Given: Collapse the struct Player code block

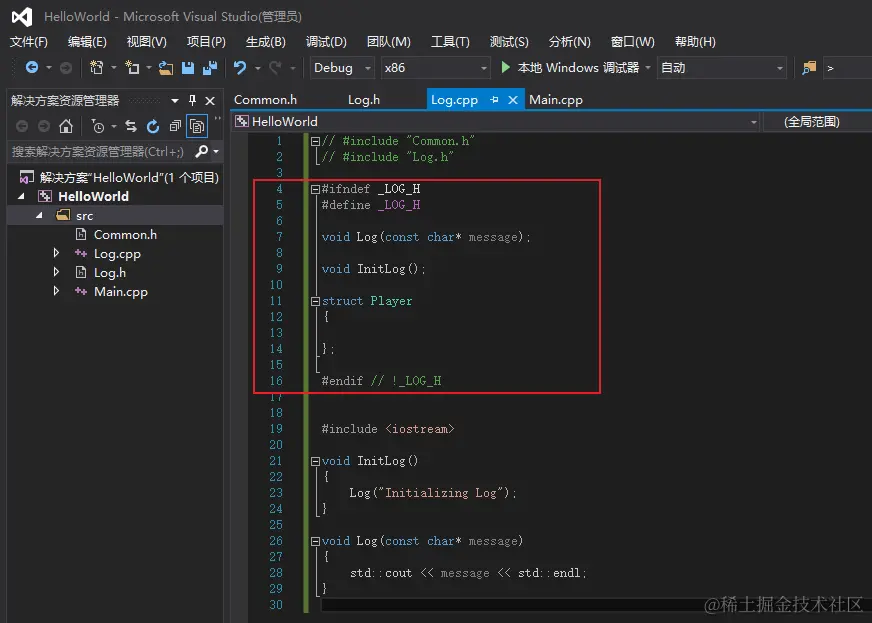Looking at the screenshot, I should pyautogui.click(x=315, y=301).
